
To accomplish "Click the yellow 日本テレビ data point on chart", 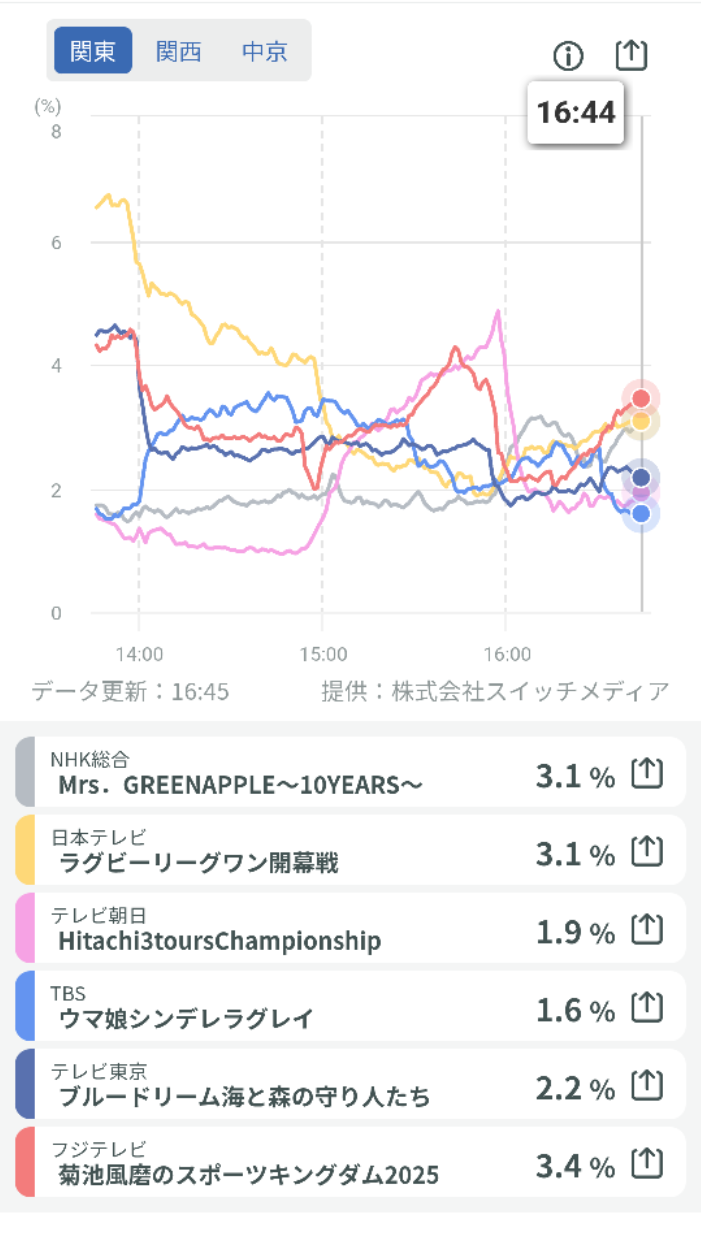I will [641, 421].
